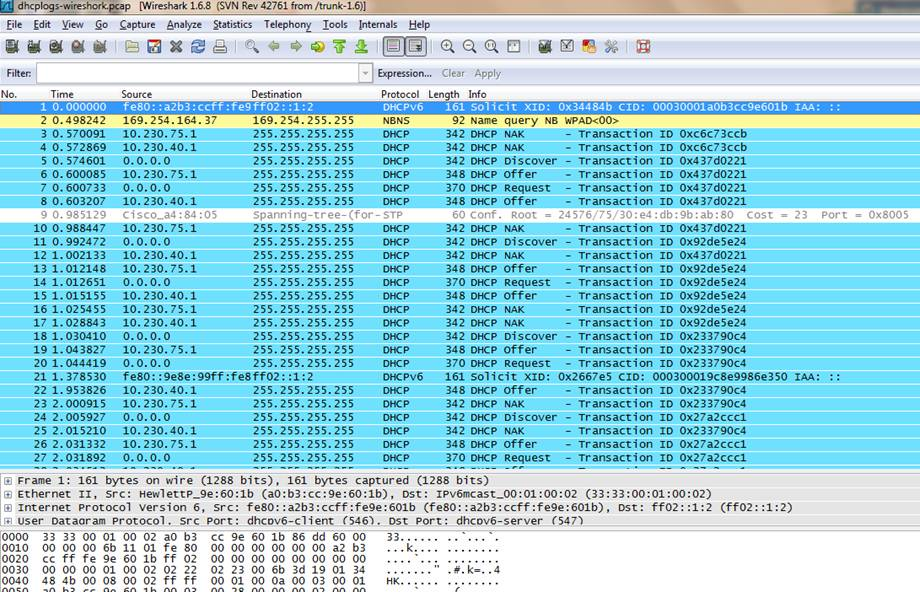This screenshot has width=920, height=592.
Task: Edit display filters icon
Action: (567, 46)
